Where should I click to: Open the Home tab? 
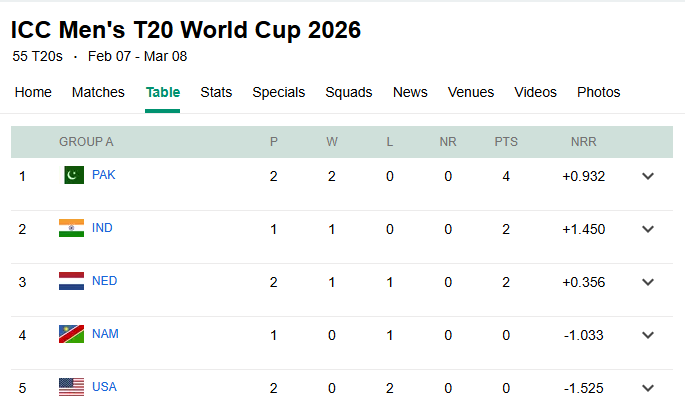coord(33,92)
